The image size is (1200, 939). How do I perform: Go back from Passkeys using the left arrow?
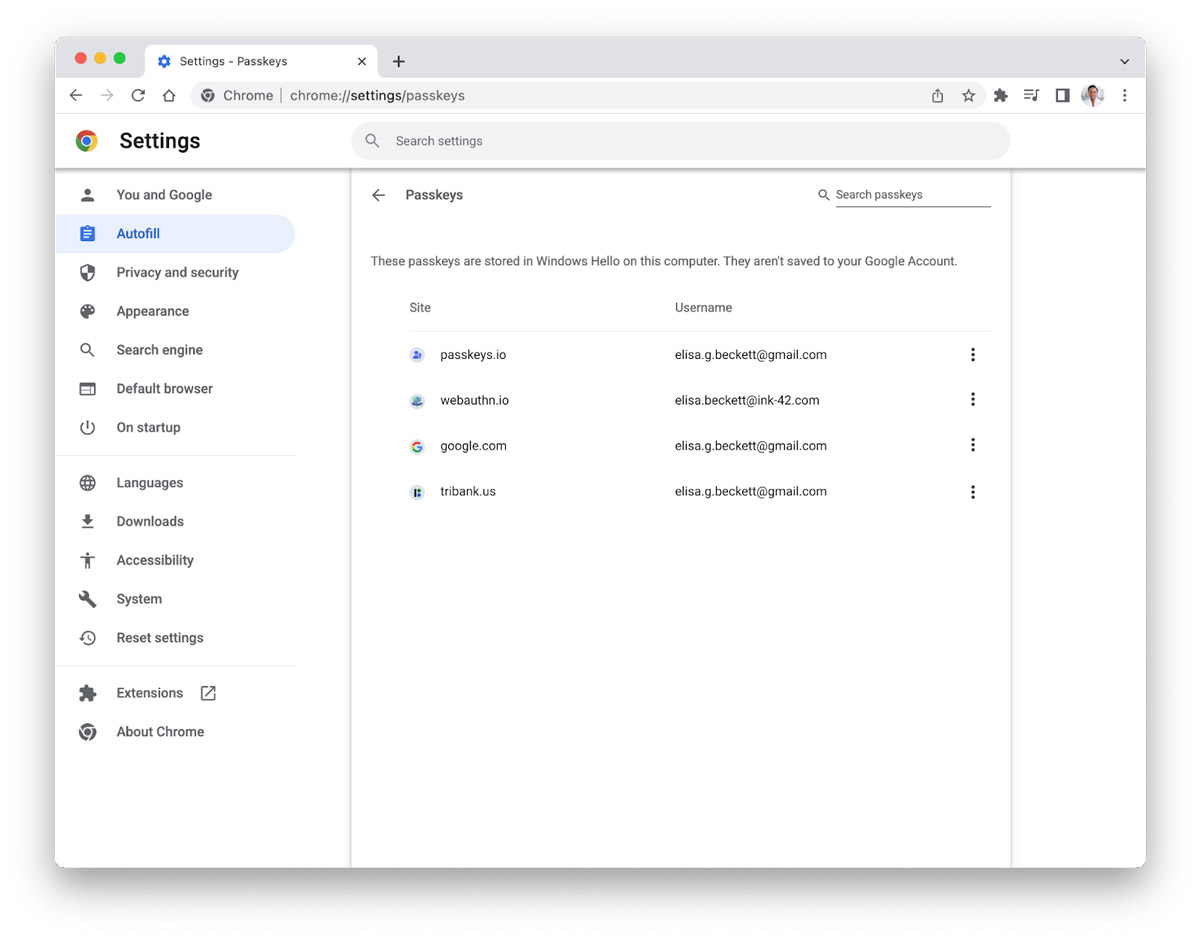pyautogui.click(x=378, y=195)
